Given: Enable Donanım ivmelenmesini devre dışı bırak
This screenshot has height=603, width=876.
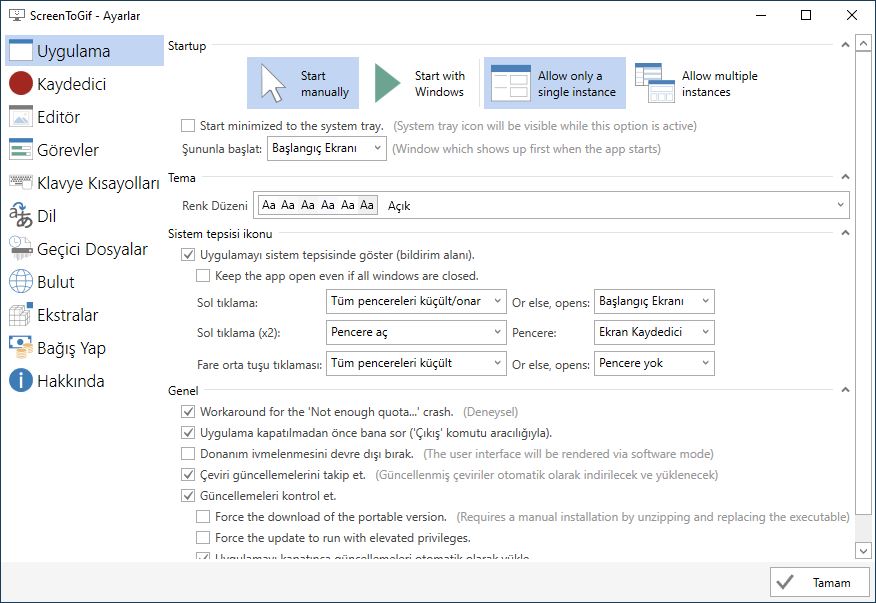Looking at the screenshot, I should click(x=188, y=453).
